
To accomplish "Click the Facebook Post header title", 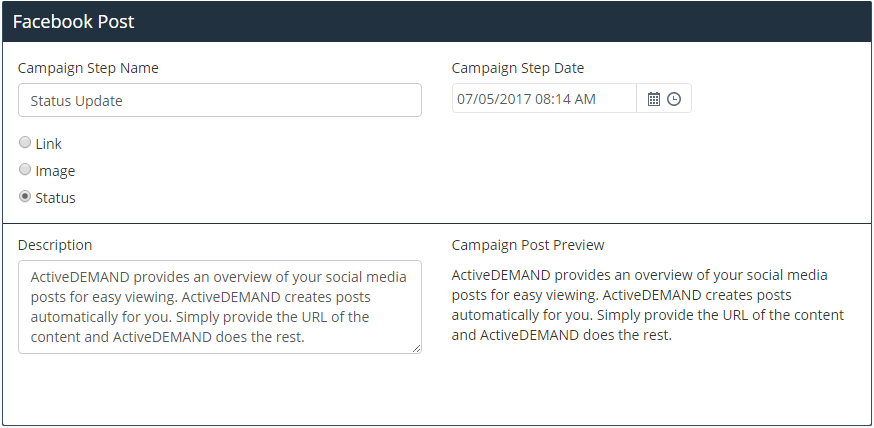I will (x=74, y=22).
